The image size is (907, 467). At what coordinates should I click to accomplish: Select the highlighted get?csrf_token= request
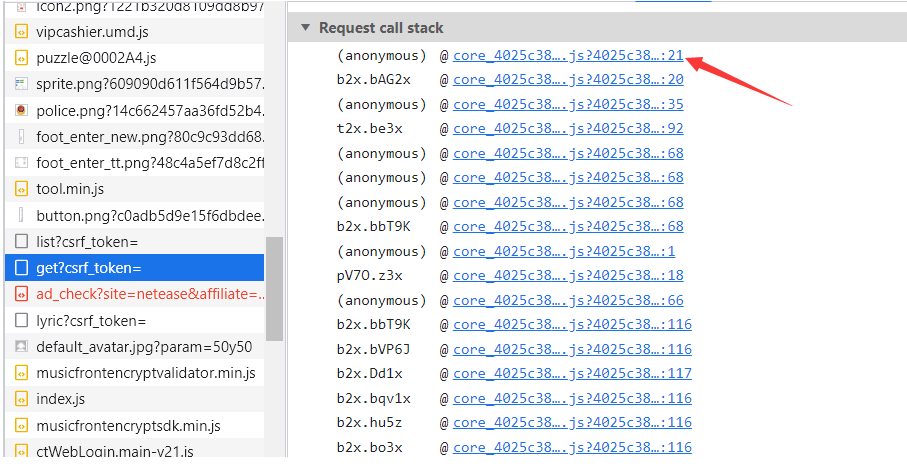click(x=89, y=268)
